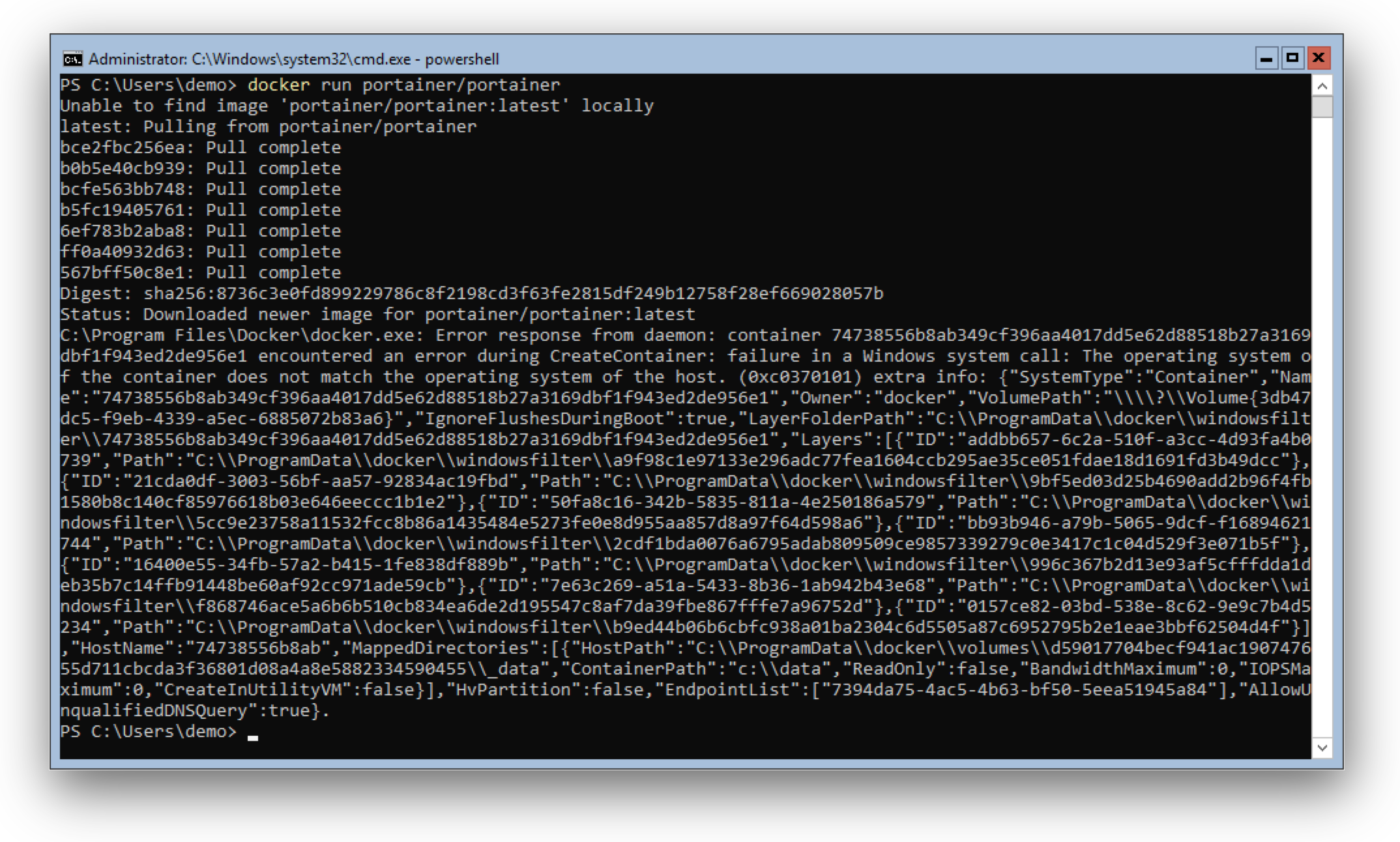
Task: Open the cmd.exe system menu icon
Action: coord(72,59)
